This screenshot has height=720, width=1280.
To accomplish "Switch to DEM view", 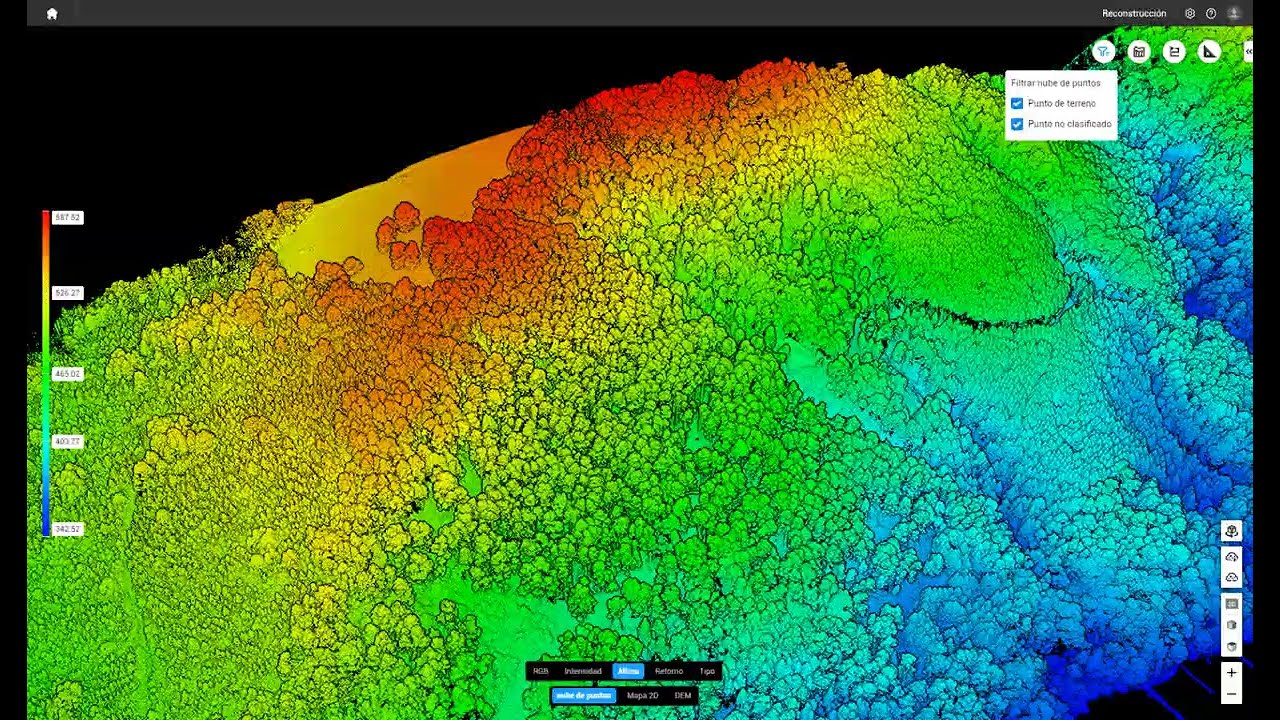I will (x=683, y=695).
